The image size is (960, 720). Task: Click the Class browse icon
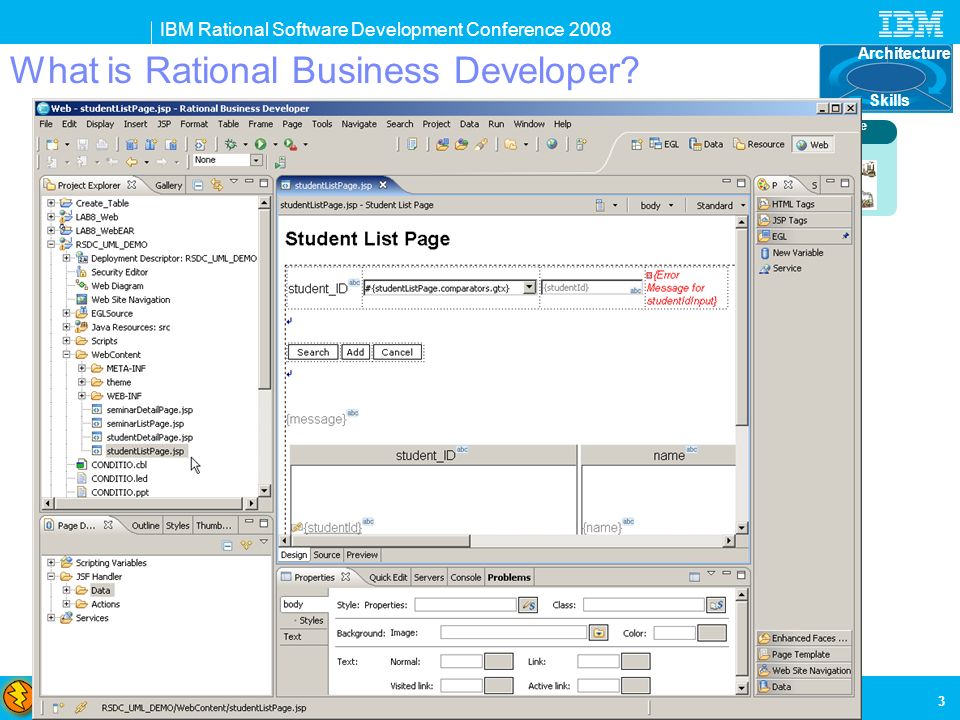point(716,605)
